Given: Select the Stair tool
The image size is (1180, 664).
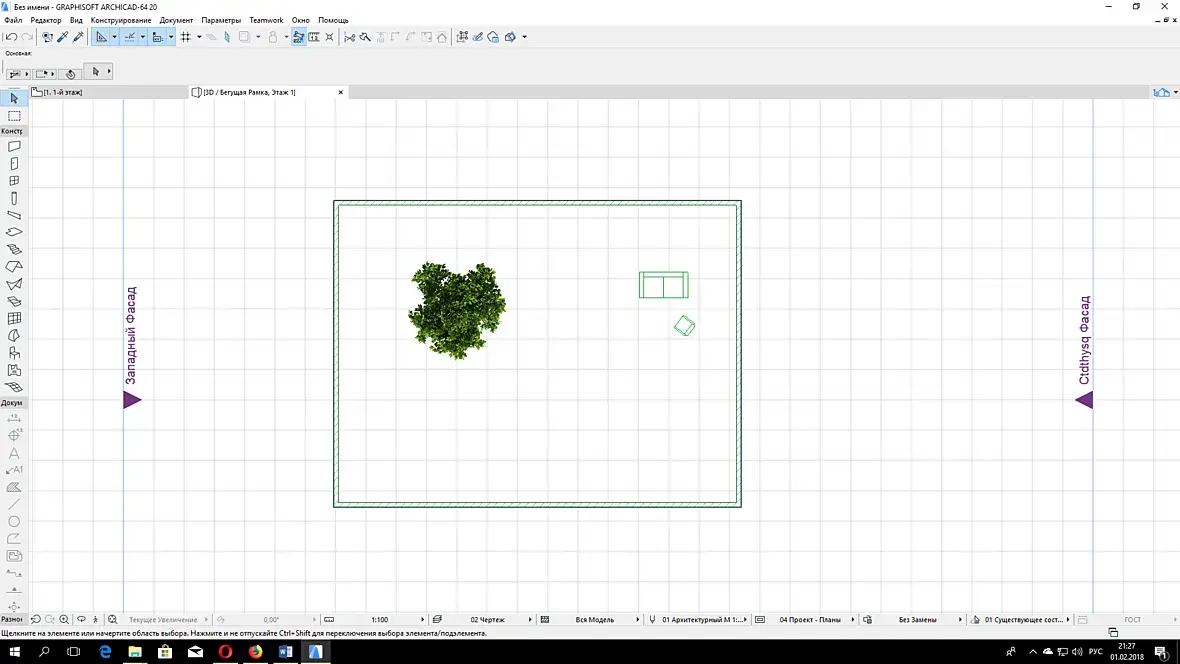Looking at the screenshot, I should click(x=14, y=250).
